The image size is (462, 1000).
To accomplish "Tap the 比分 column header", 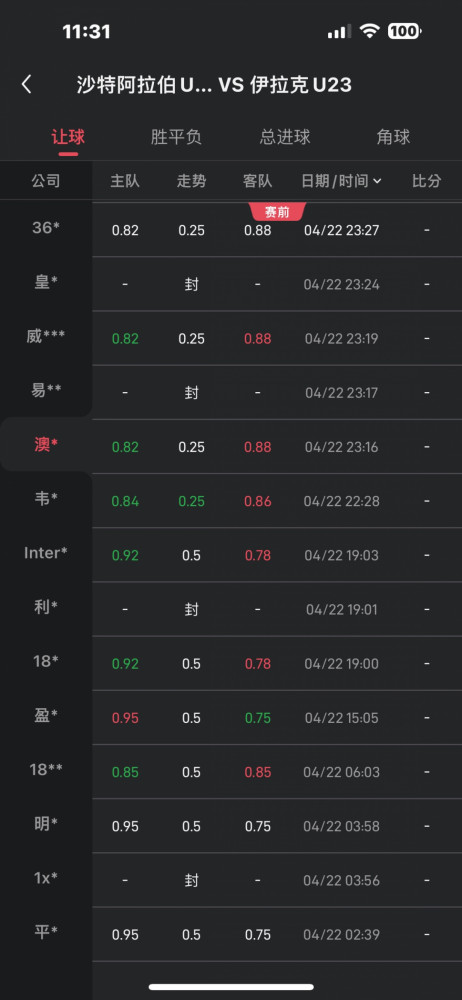I will click(x=426, y=181).
